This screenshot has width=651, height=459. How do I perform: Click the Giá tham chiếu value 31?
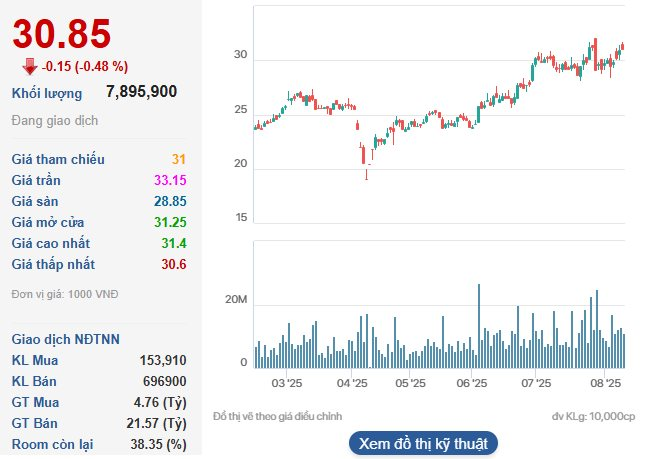pyautogui.click(x=178, y=159)
